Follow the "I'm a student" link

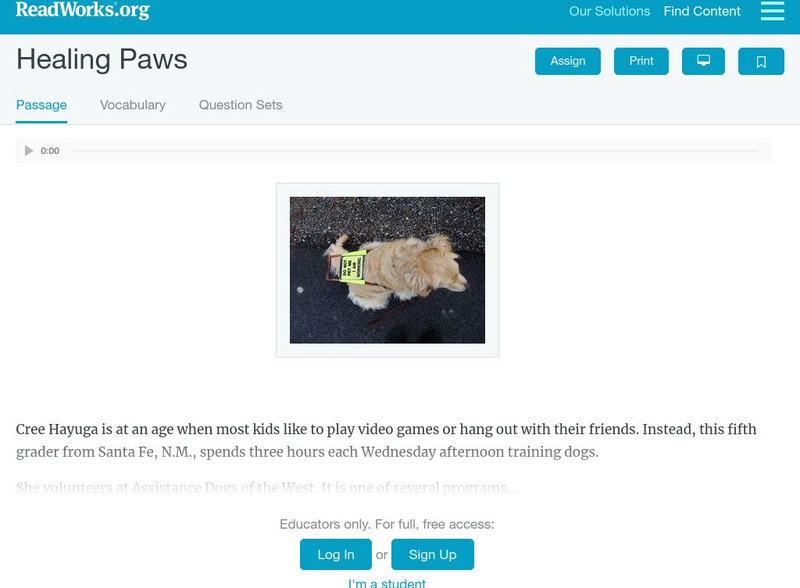[x=387, y=583]
